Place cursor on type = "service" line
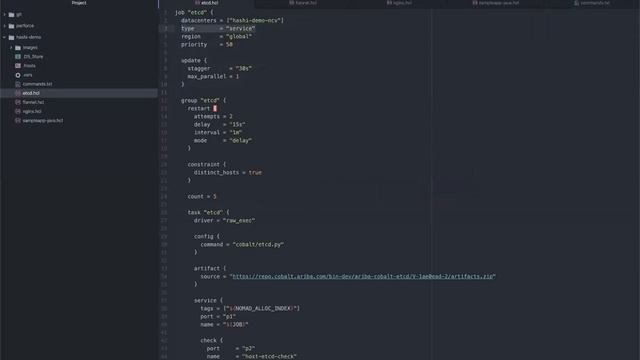Screen dimensions: 640x360 pyautogui.click(x=218, y=29)
